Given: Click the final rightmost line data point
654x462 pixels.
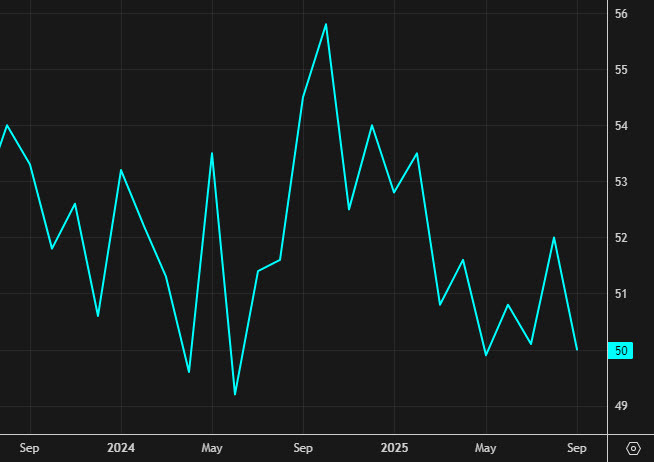Looking at the screenshot, I should point(577,349).
